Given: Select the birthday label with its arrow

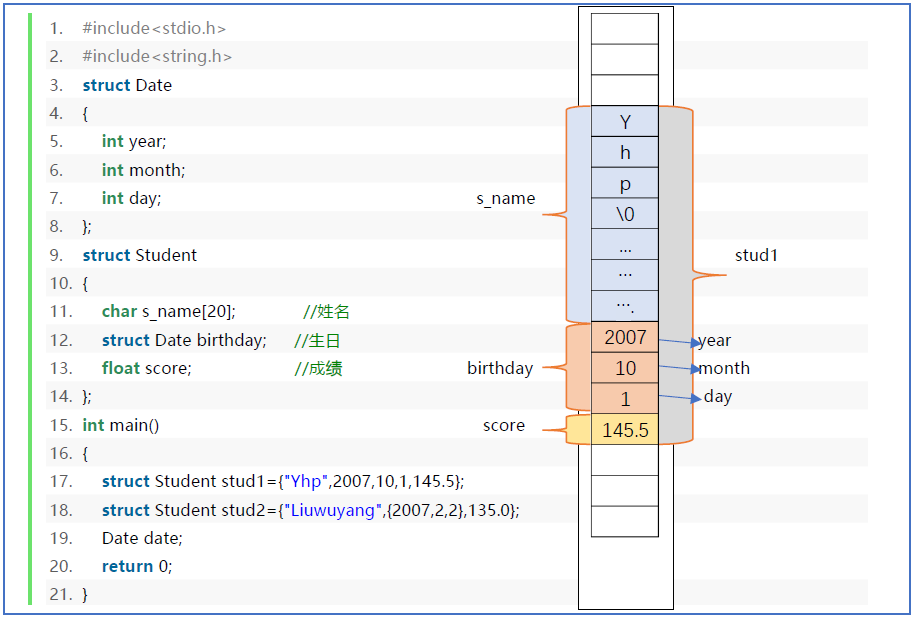Looking at the screenshot, I should tap(503, 368).
